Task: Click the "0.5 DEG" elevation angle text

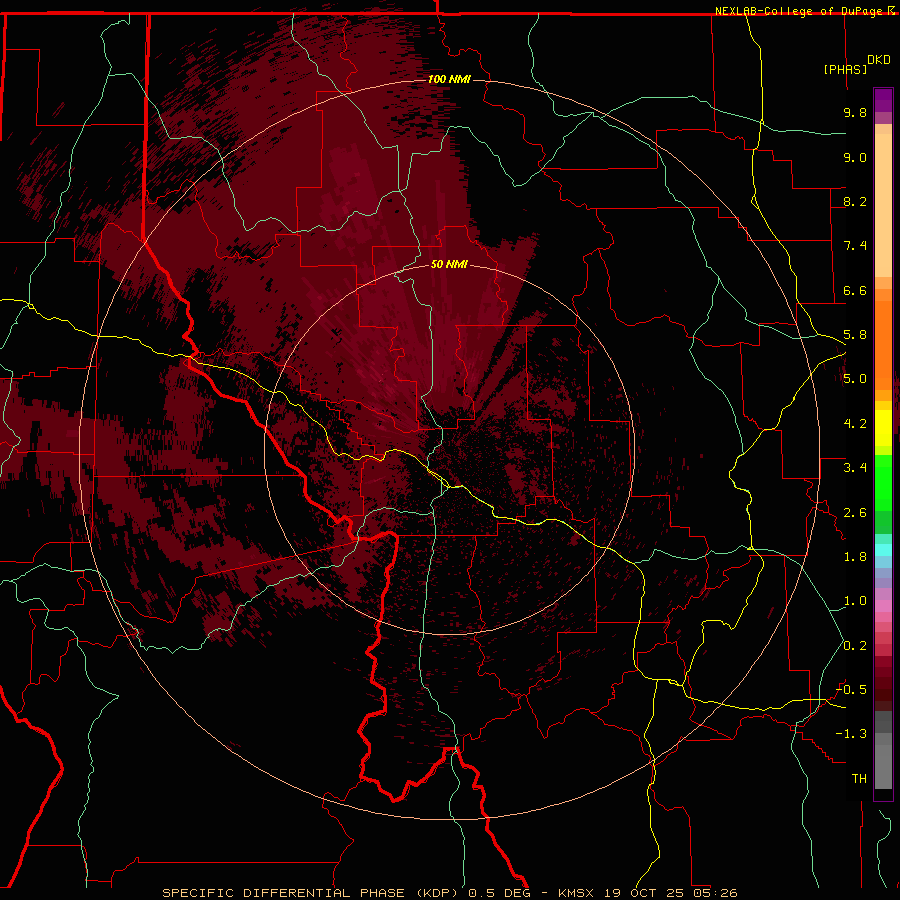Action: pos(500,893)
